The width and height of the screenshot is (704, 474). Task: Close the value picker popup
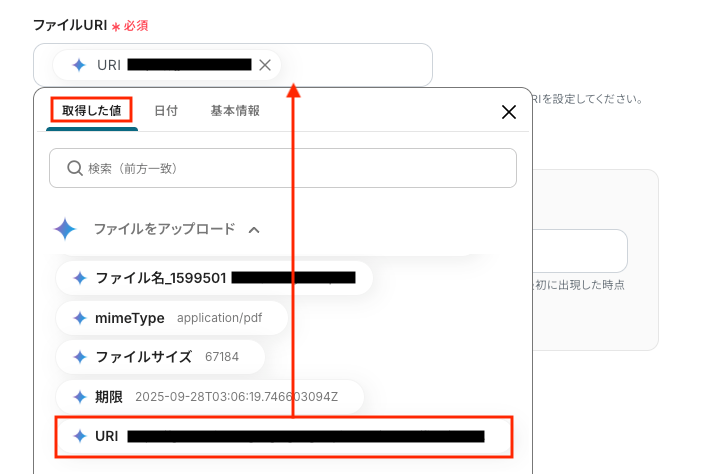[509, 112]
